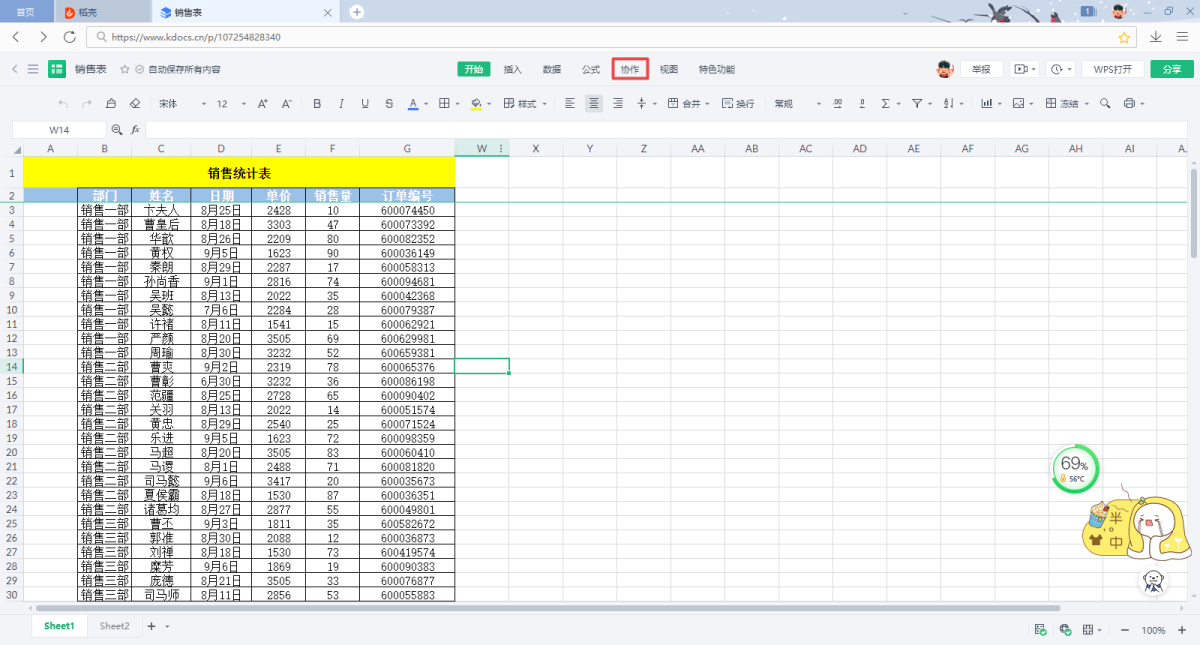Open the 宋体 font name dropdown
The width and height of the screenshot is (1200, 645).
(x=182, y=103)
